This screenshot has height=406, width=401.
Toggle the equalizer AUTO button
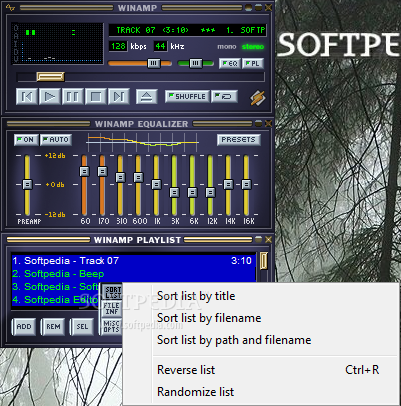(x=56, y=140)
